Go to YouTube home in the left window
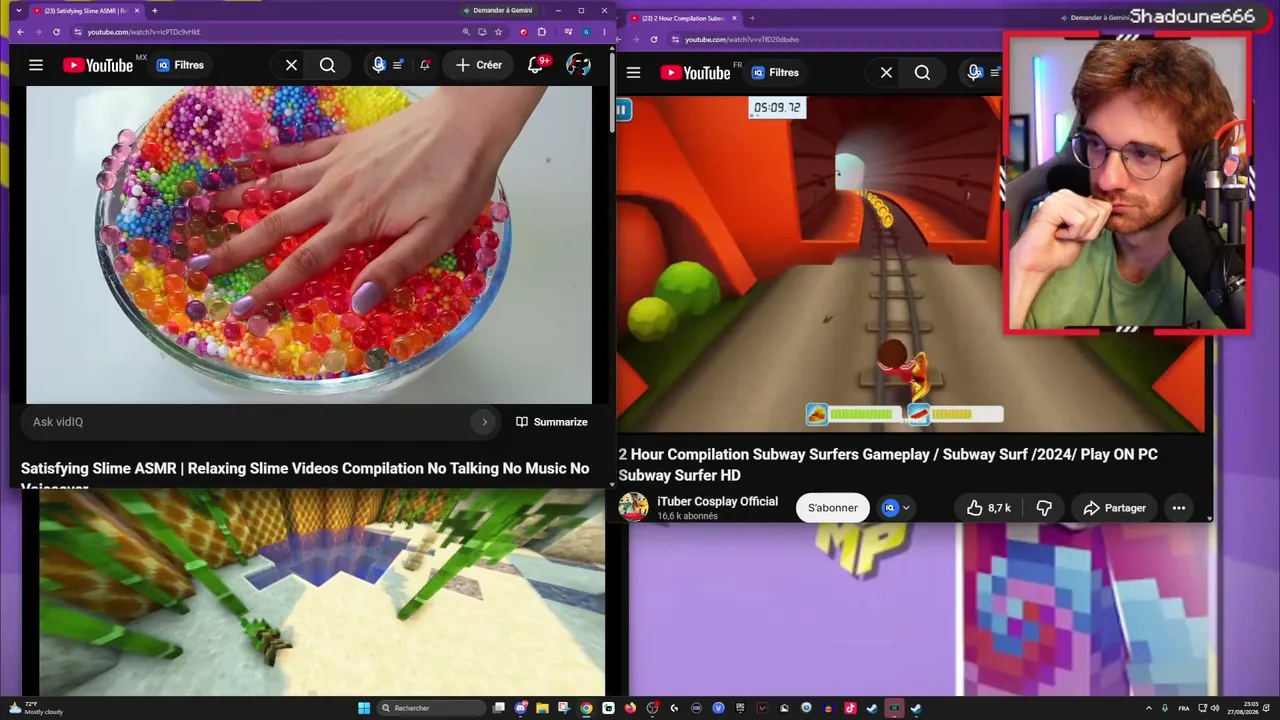Image resolution: width=1280 pixels, height=720 pixels. (98, 65)
